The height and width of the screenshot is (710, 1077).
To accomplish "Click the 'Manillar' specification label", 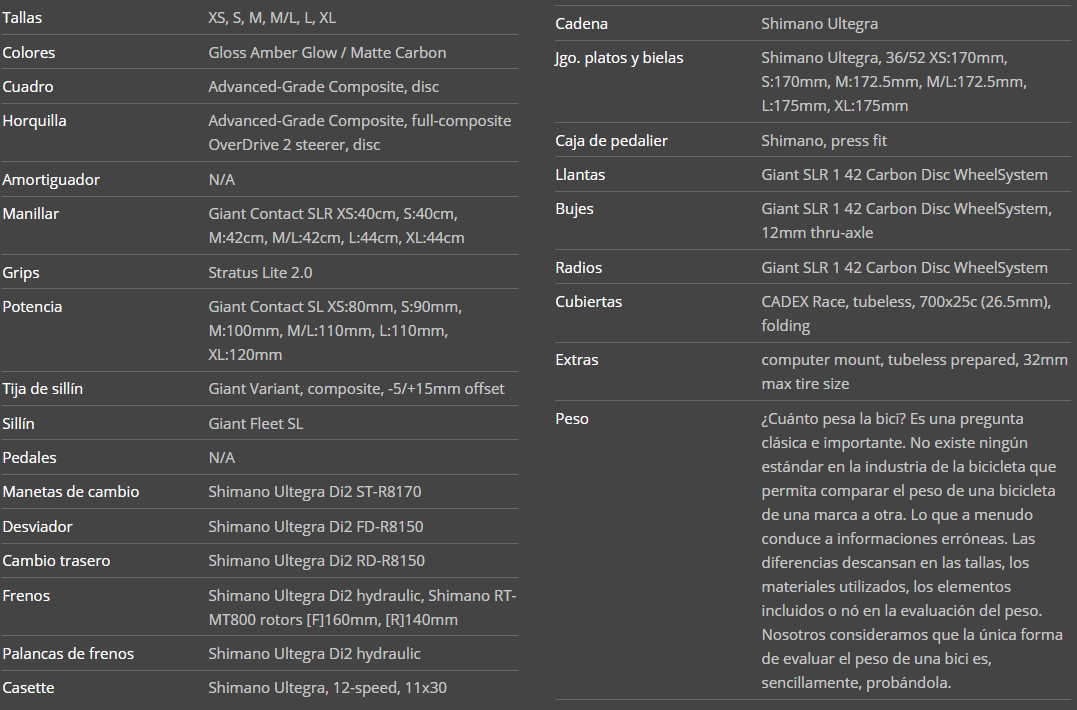I will point(31,214).
